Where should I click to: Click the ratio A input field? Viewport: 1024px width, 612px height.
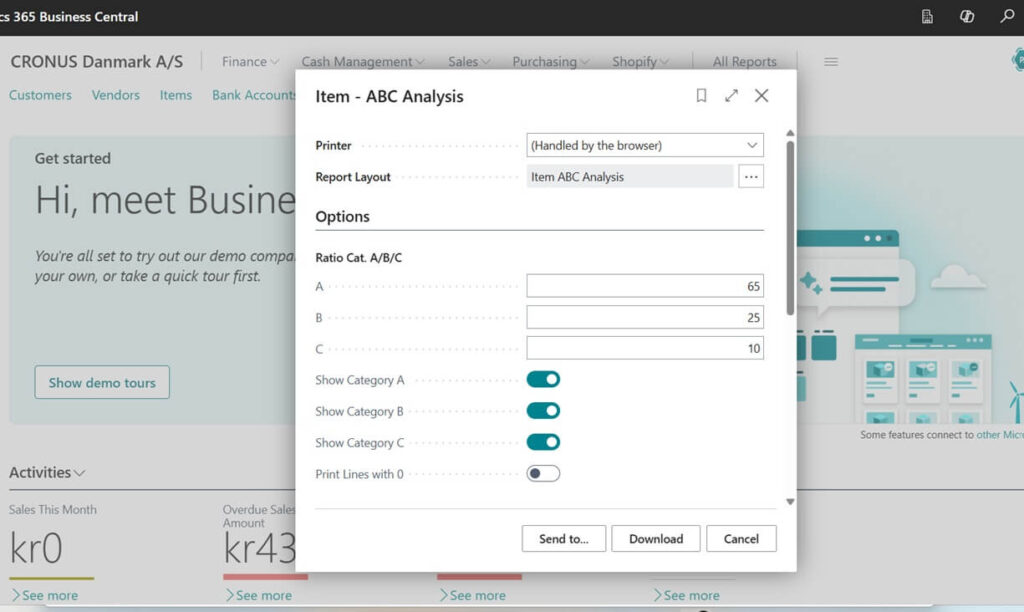point(645,286)
